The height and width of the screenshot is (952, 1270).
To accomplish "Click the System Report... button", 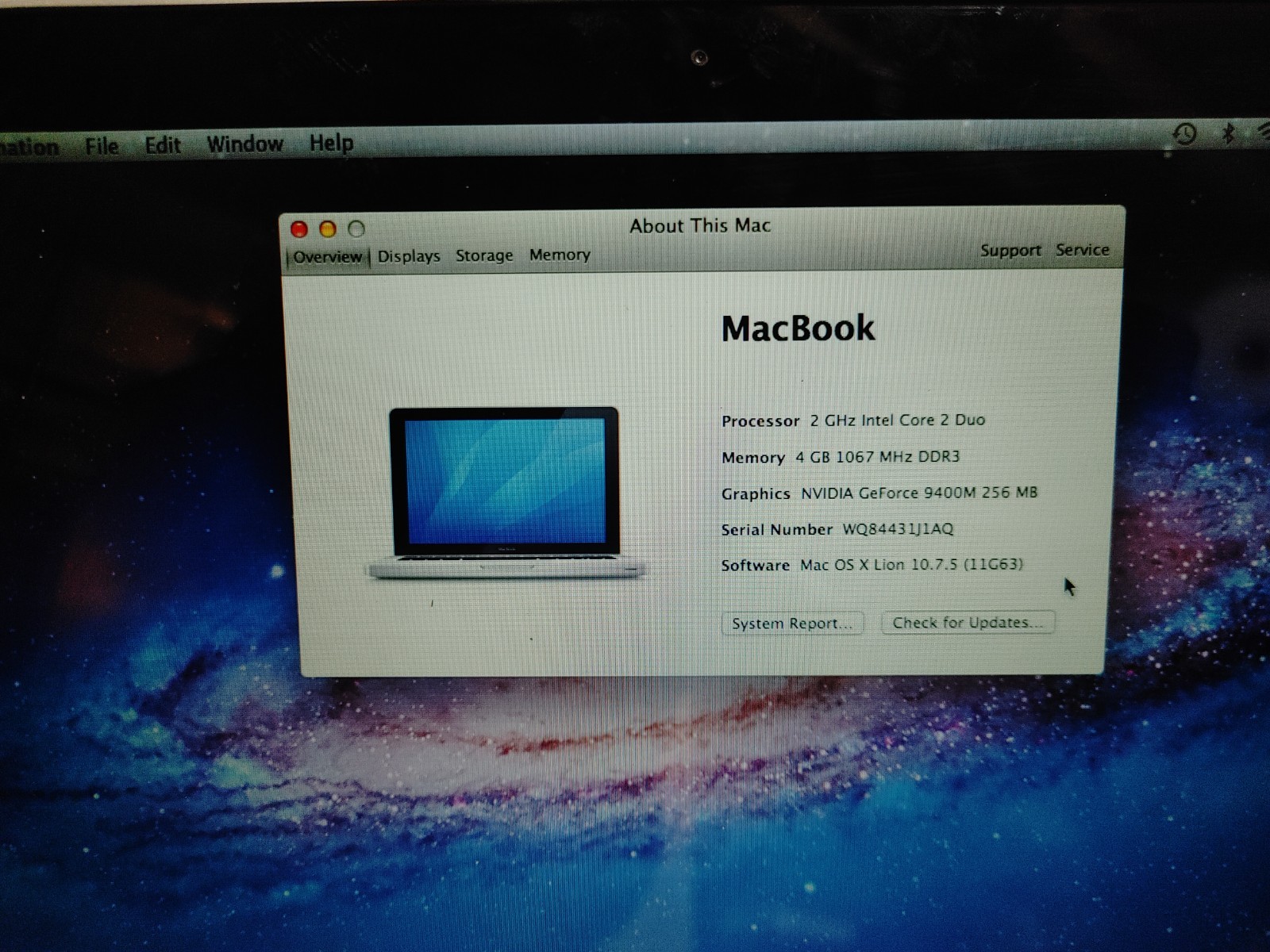I will click(792, 624).
